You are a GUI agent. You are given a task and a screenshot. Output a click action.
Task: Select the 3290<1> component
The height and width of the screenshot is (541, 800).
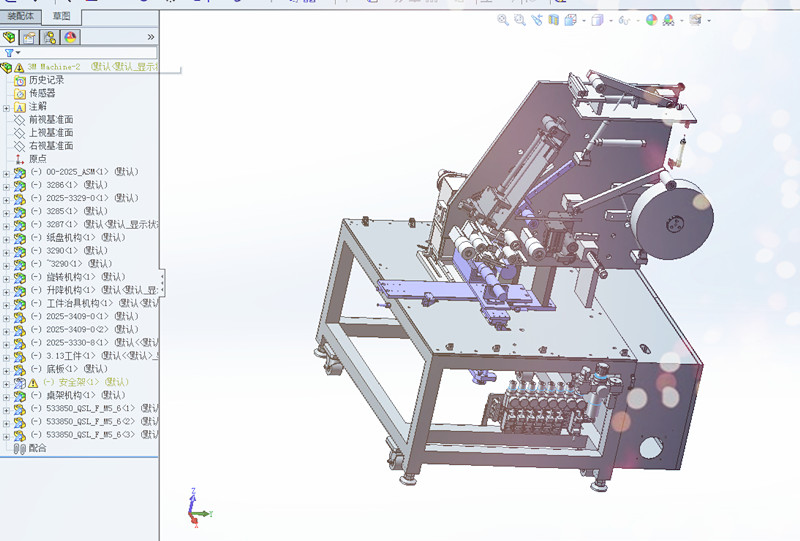click(69, 251)
